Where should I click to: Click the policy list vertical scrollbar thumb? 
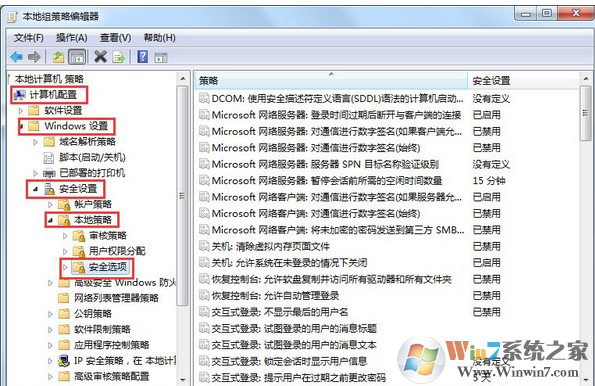pos(586,113)
